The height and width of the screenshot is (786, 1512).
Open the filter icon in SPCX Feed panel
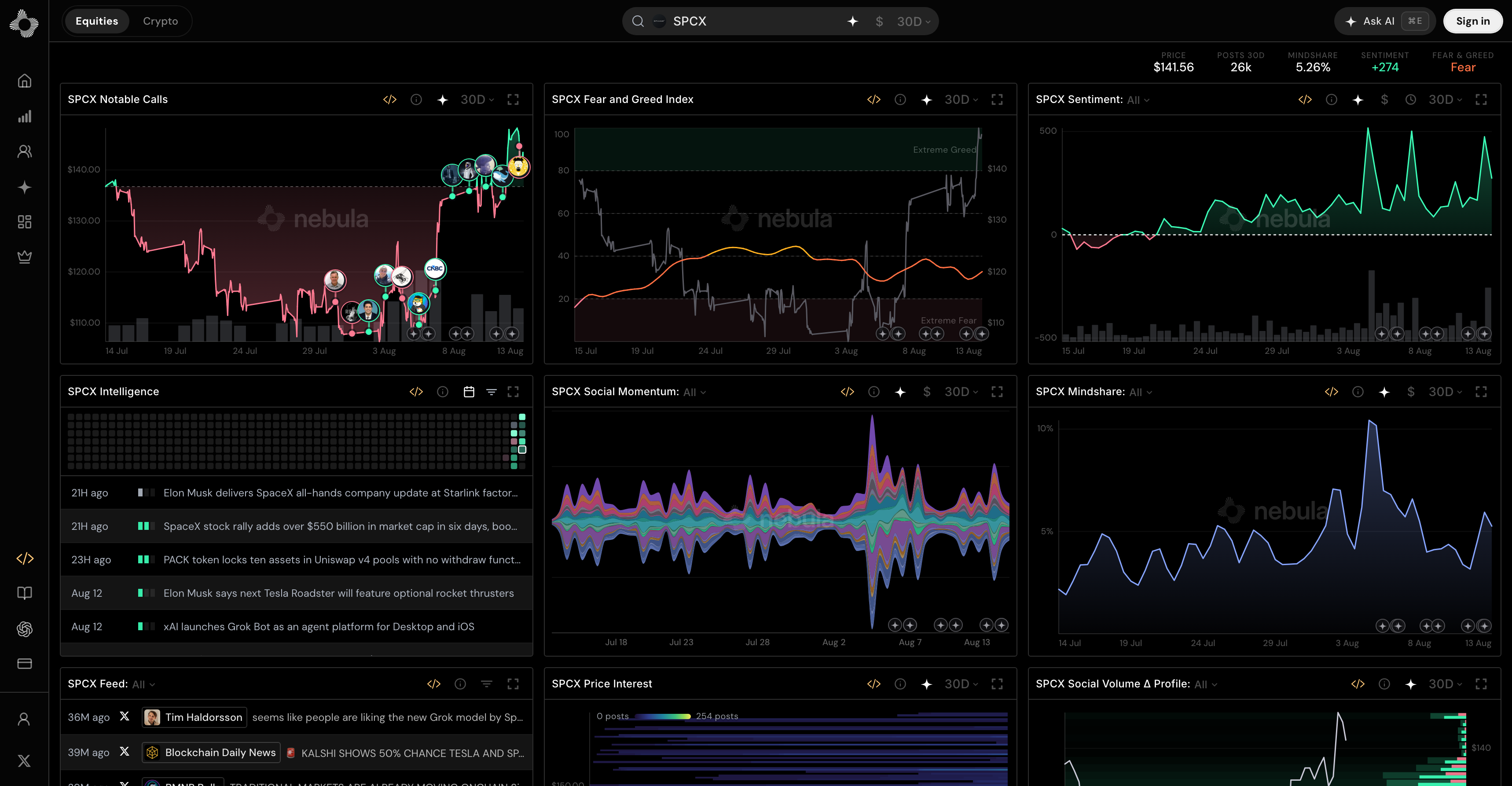tap(487, 684)
